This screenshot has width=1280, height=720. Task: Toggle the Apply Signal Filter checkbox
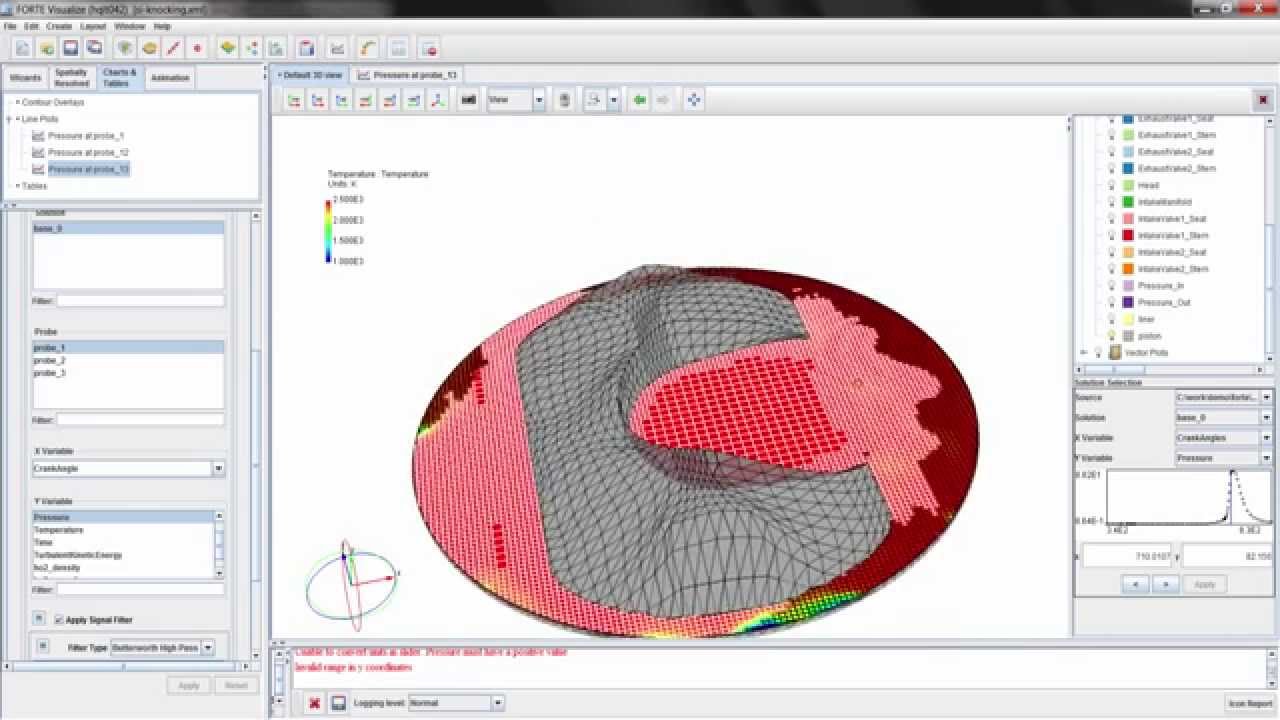59,620
